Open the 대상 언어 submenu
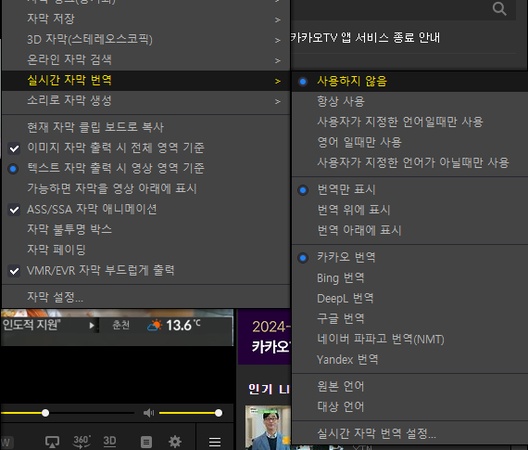The height and width of the screenshot is (450, 528). [410, 407]
